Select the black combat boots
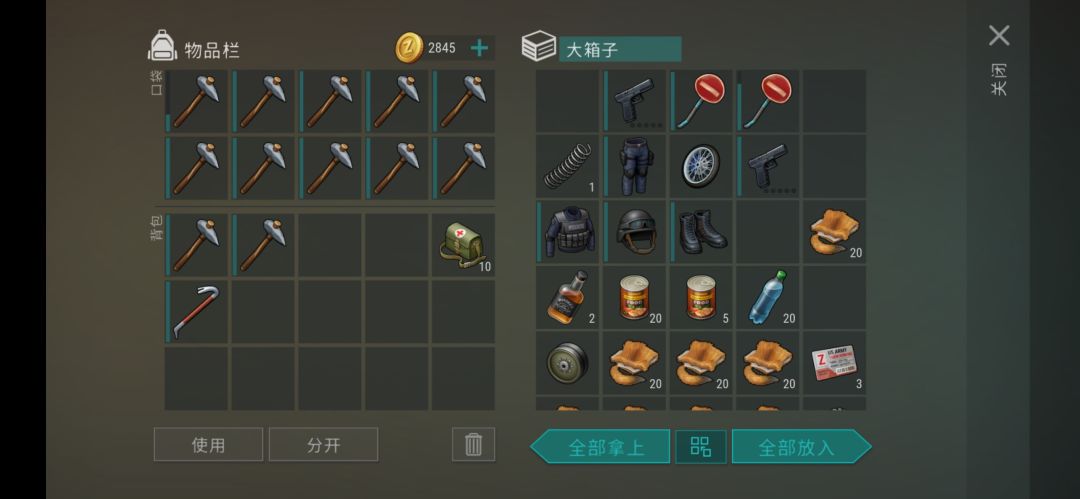Image resolution: width=1080 pixels, height=499 pixels. click(x=700, y=232)
